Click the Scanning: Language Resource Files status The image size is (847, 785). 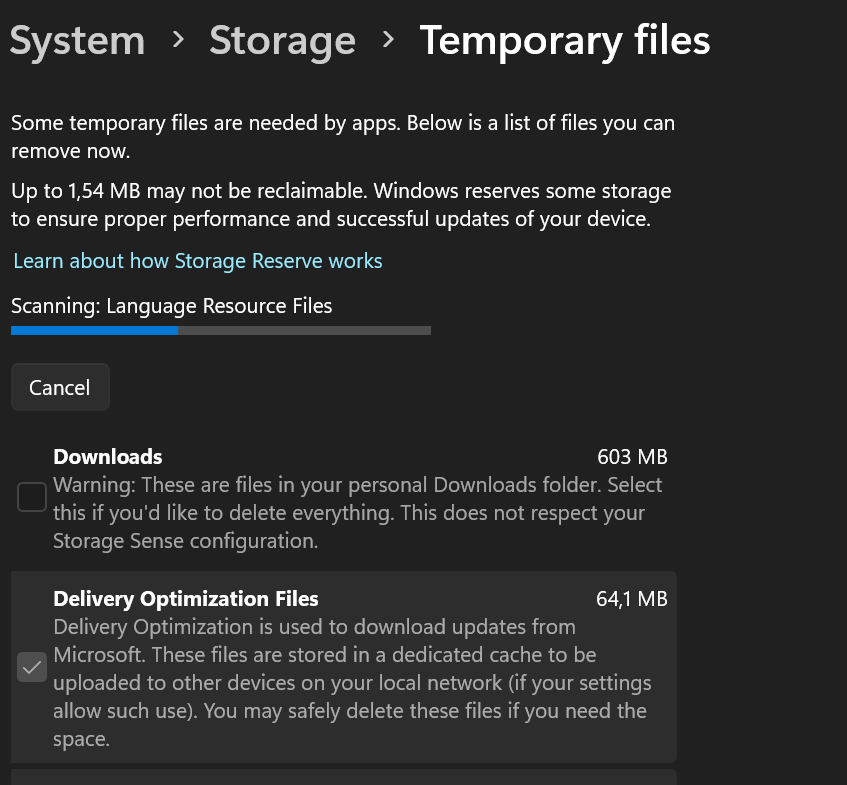172,306
